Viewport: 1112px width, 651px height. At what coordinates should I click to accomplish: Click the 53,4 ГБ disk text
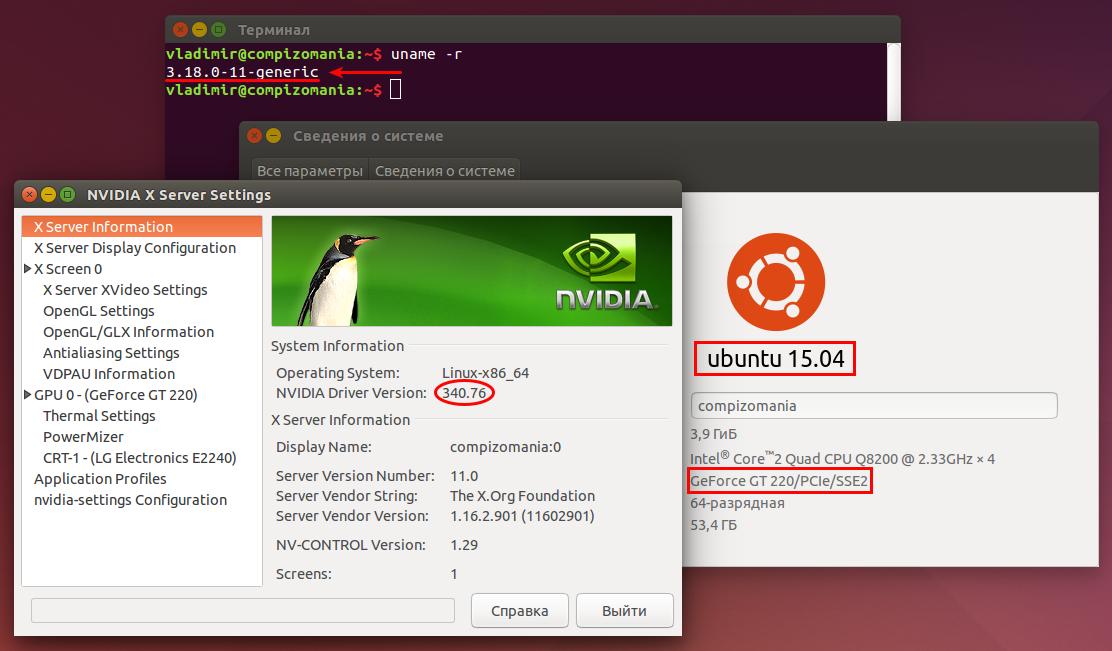tap(713, 525)
